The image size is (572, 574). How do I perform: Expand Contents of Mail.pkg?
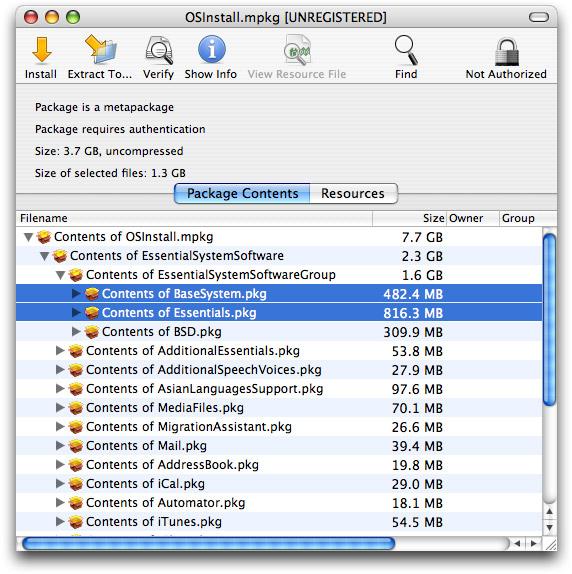[60, 446]
